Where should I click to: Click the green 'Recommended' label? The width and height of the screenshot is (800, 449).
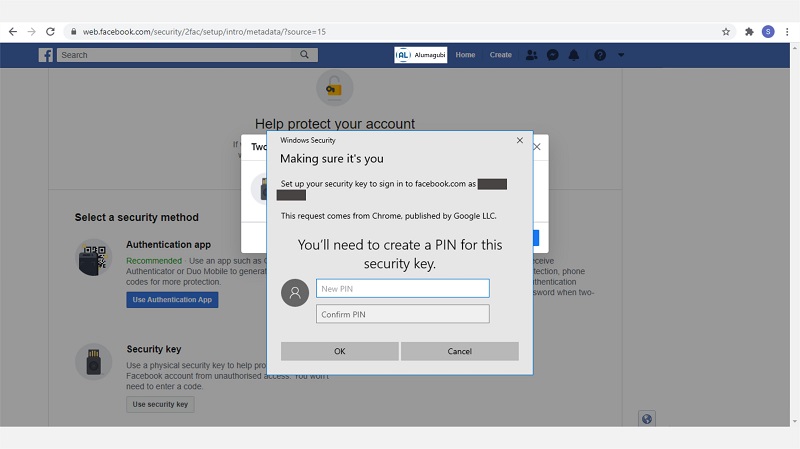(154, 261)
